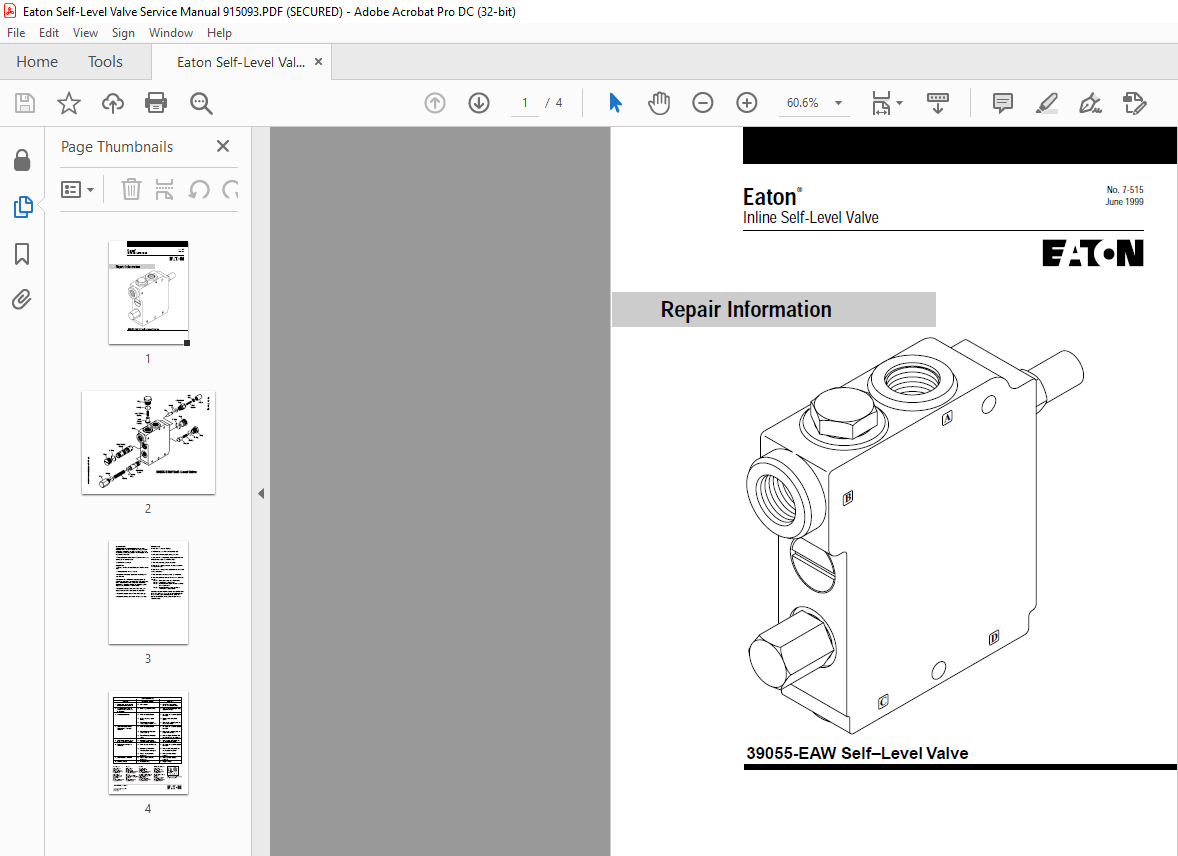Image resolution: width=1178 pixels, height=856 pixels.
Task: Click the 'No. 7-515' document number
Action: tap(1125, 189)
